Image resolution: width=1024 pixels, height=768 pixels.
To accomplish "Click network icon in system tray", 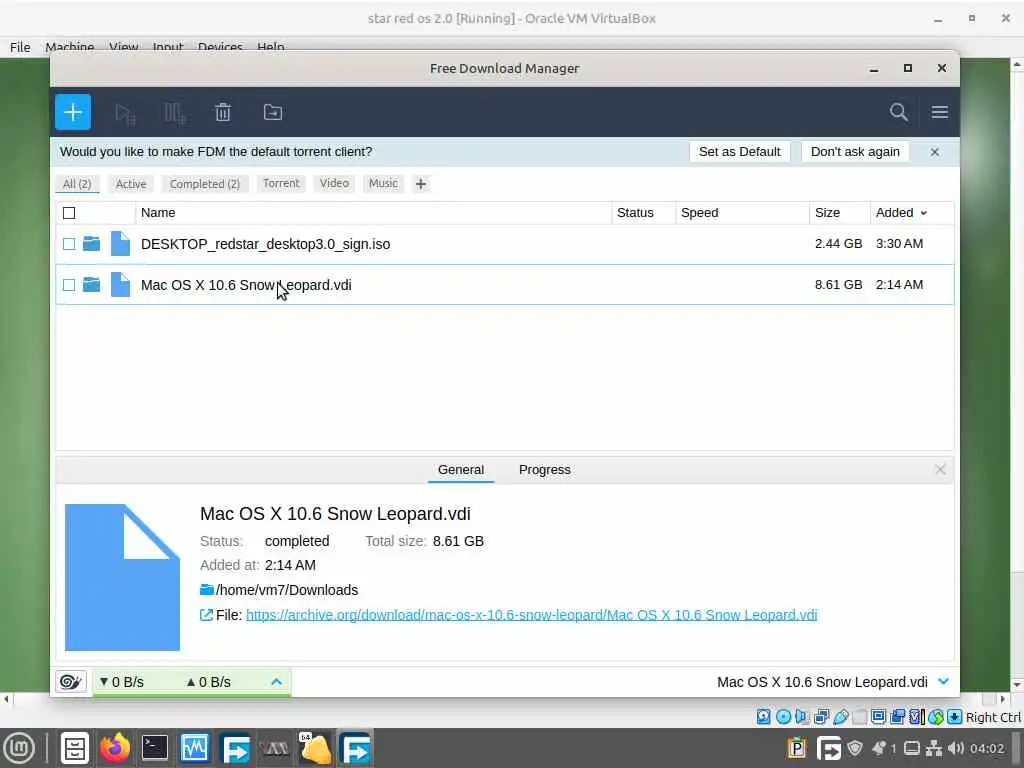I will (935, 748).
